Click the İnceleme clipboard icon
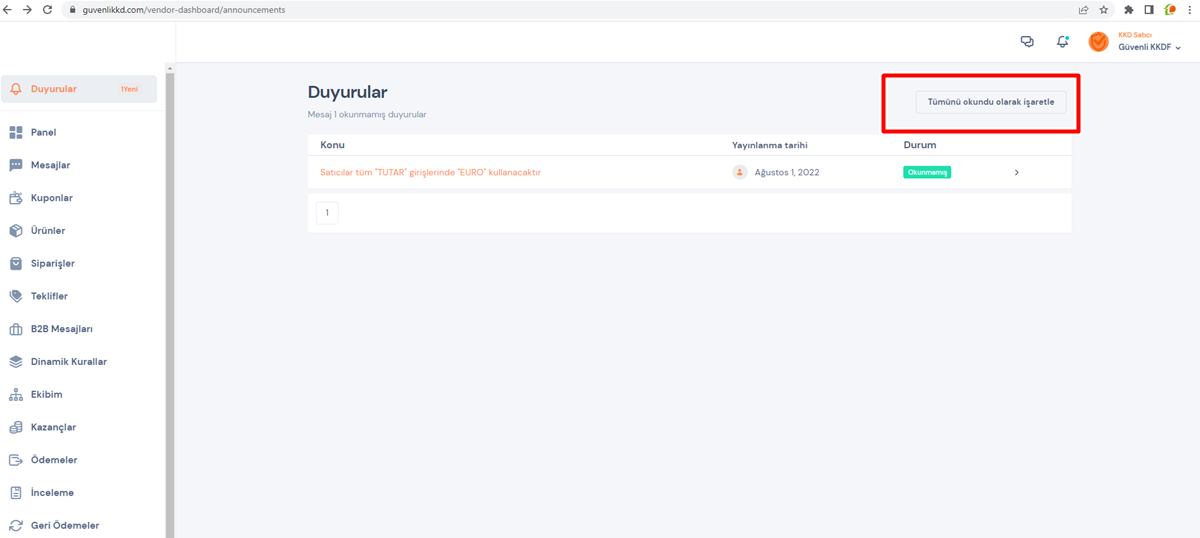 (15, 493)
